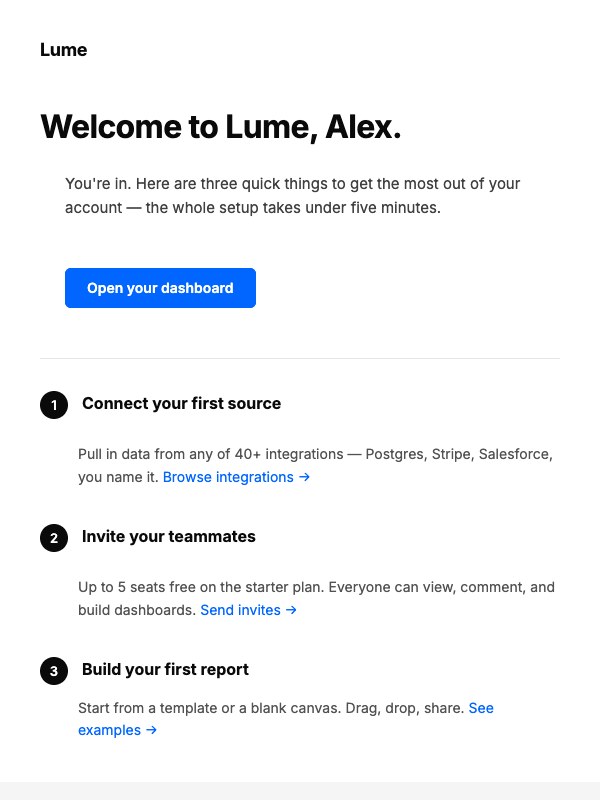The image size is (600, 800).
Task: Click the number 1 step badge
Action: pyautogui.click(x=54, y=405)
